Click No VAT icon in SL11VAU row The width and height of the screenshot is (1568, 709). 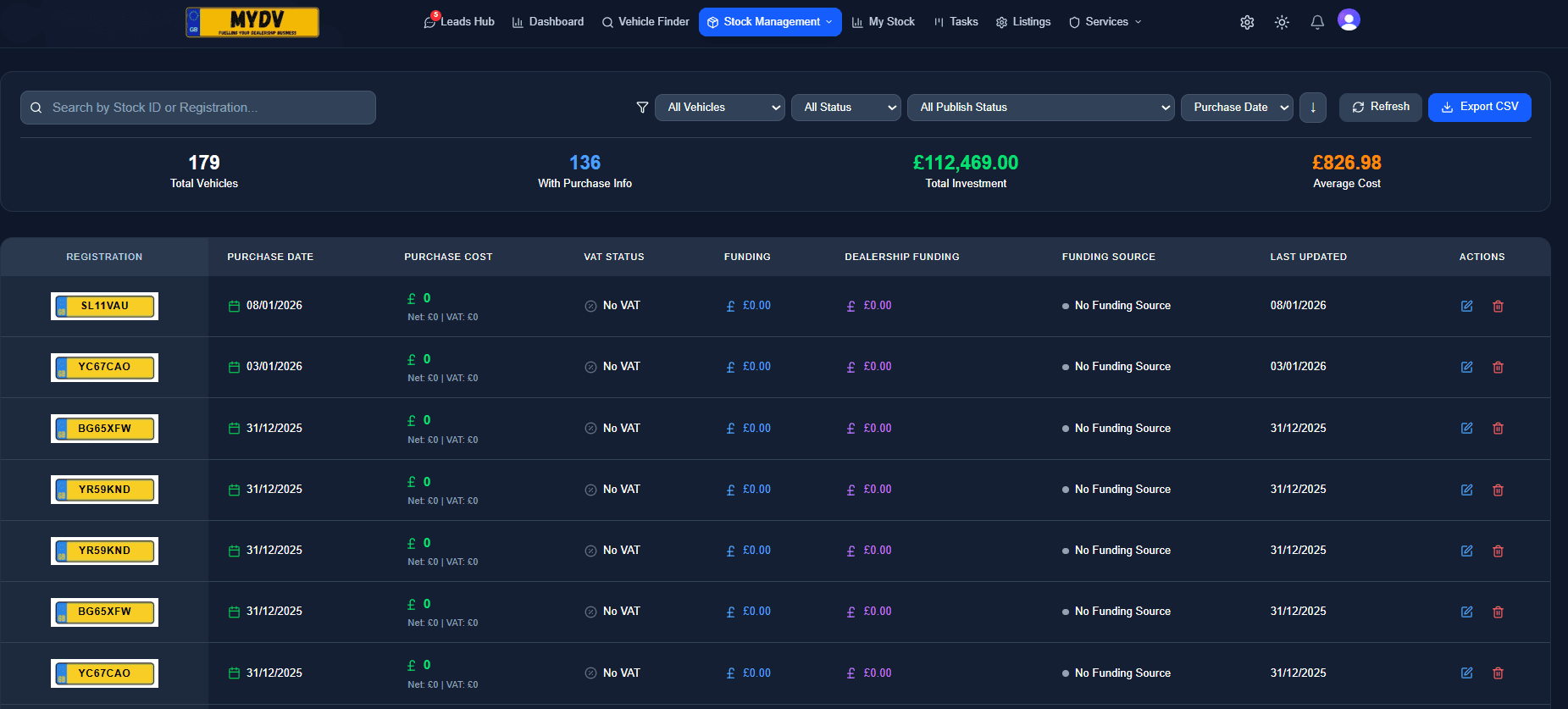tap(590, 306)
